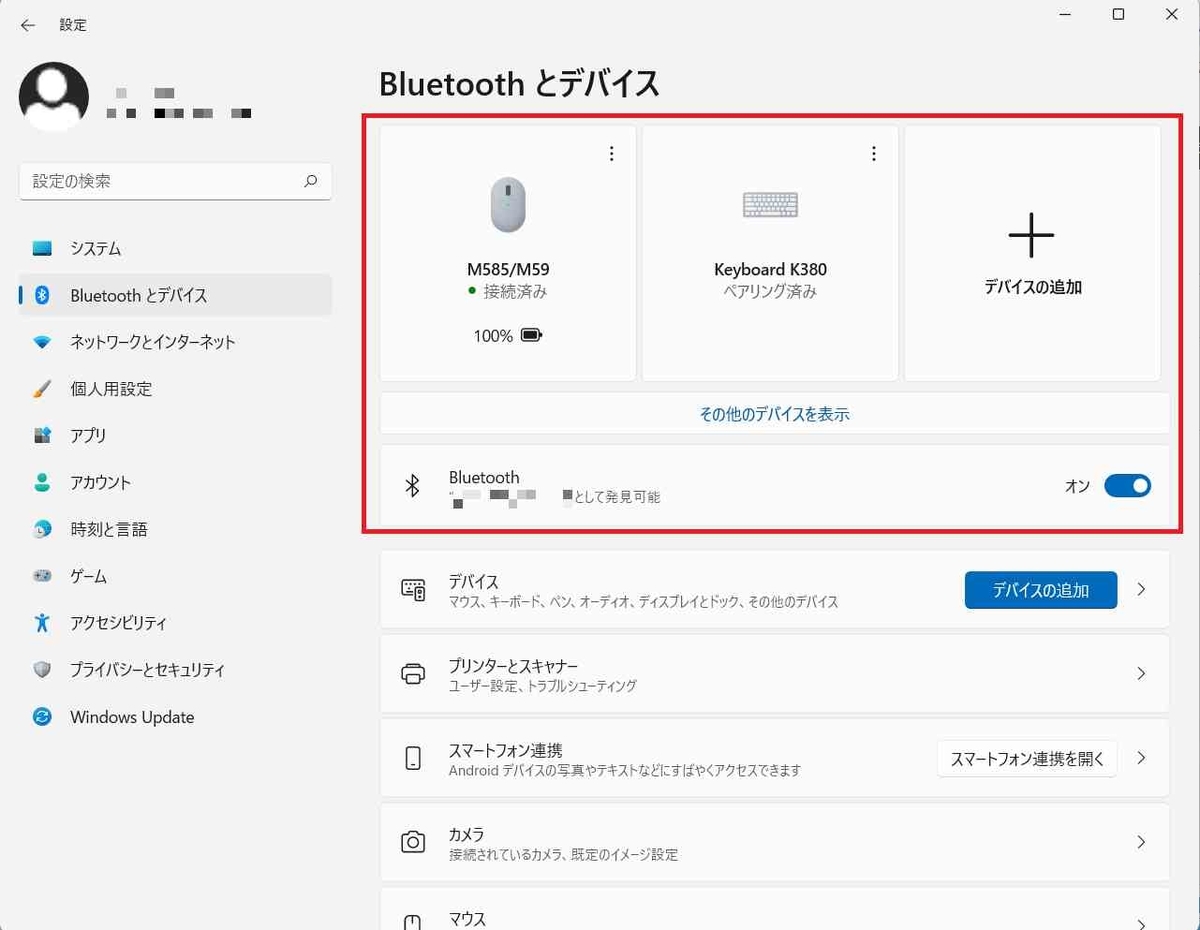The height and width of the screenshot is (930, 1200).
Task: Click the network wifi icon
Action: click(42, 342)
